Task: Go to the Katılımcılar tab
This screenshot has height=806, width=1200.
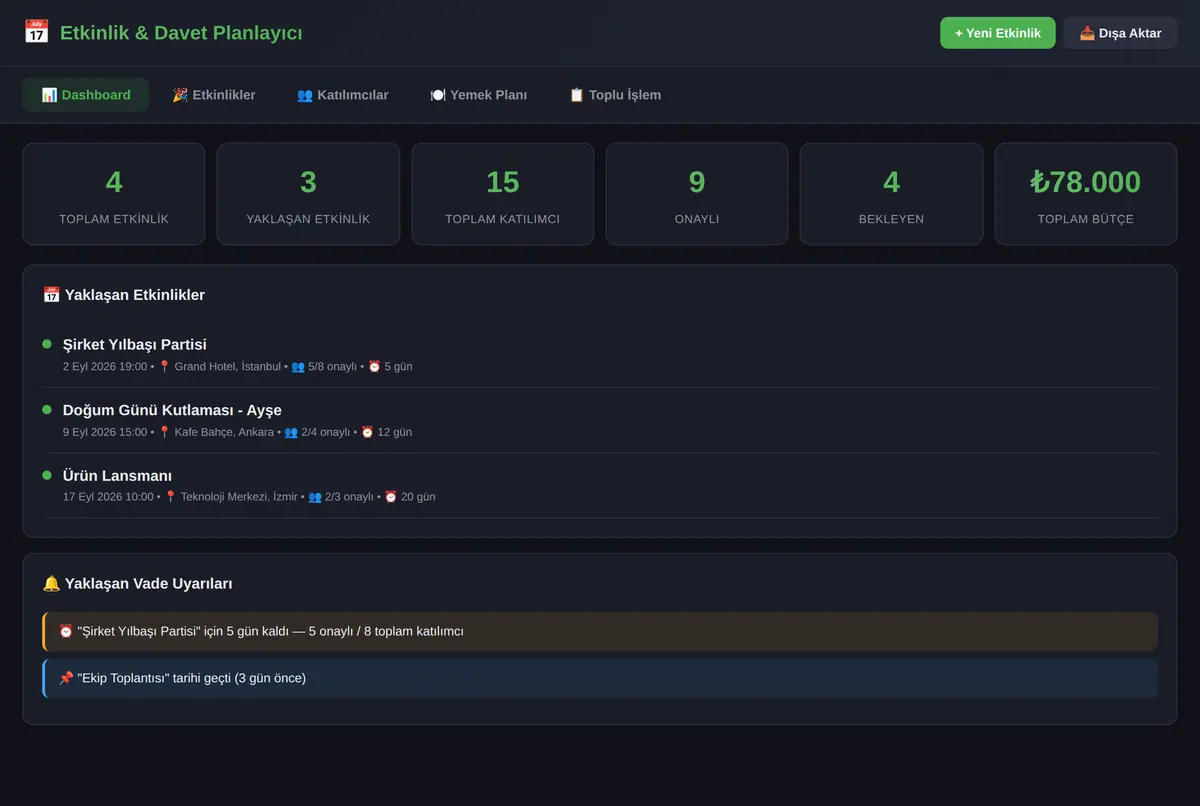Action: click(x=343, y=95)
